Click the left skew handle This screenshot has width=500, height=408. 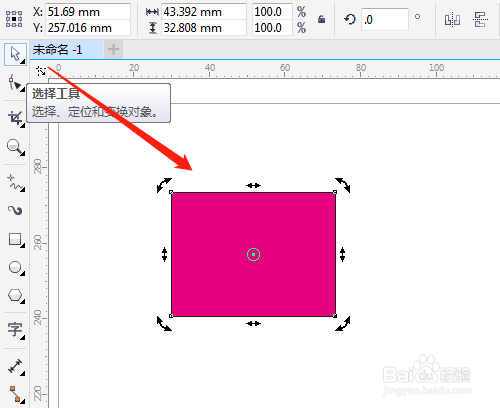click(x=164, y=254)
